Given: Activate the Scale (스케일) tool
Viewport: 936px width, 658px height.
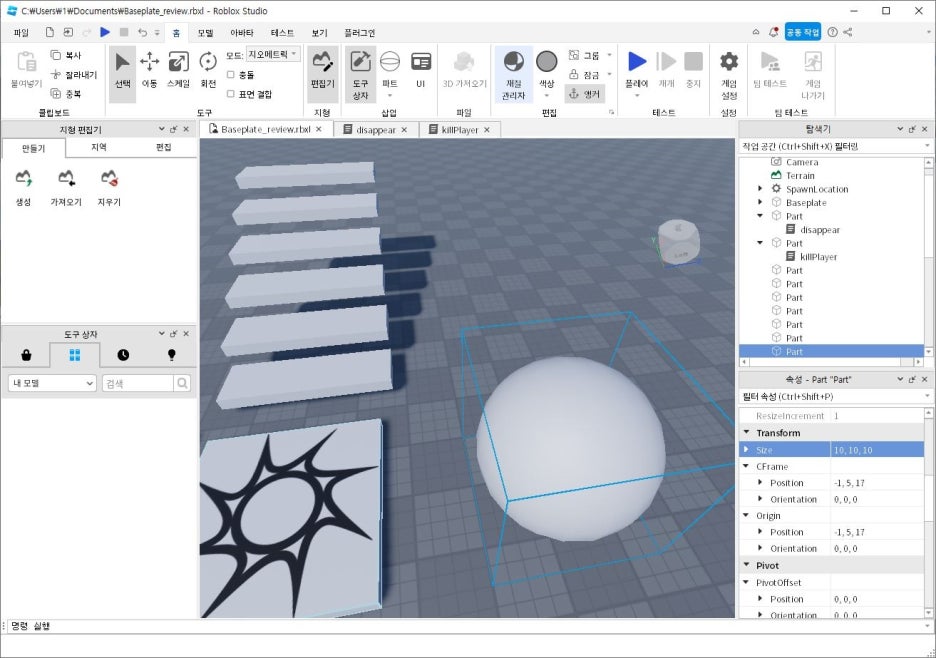Looking at the screenshot, I should coord(178,70).
